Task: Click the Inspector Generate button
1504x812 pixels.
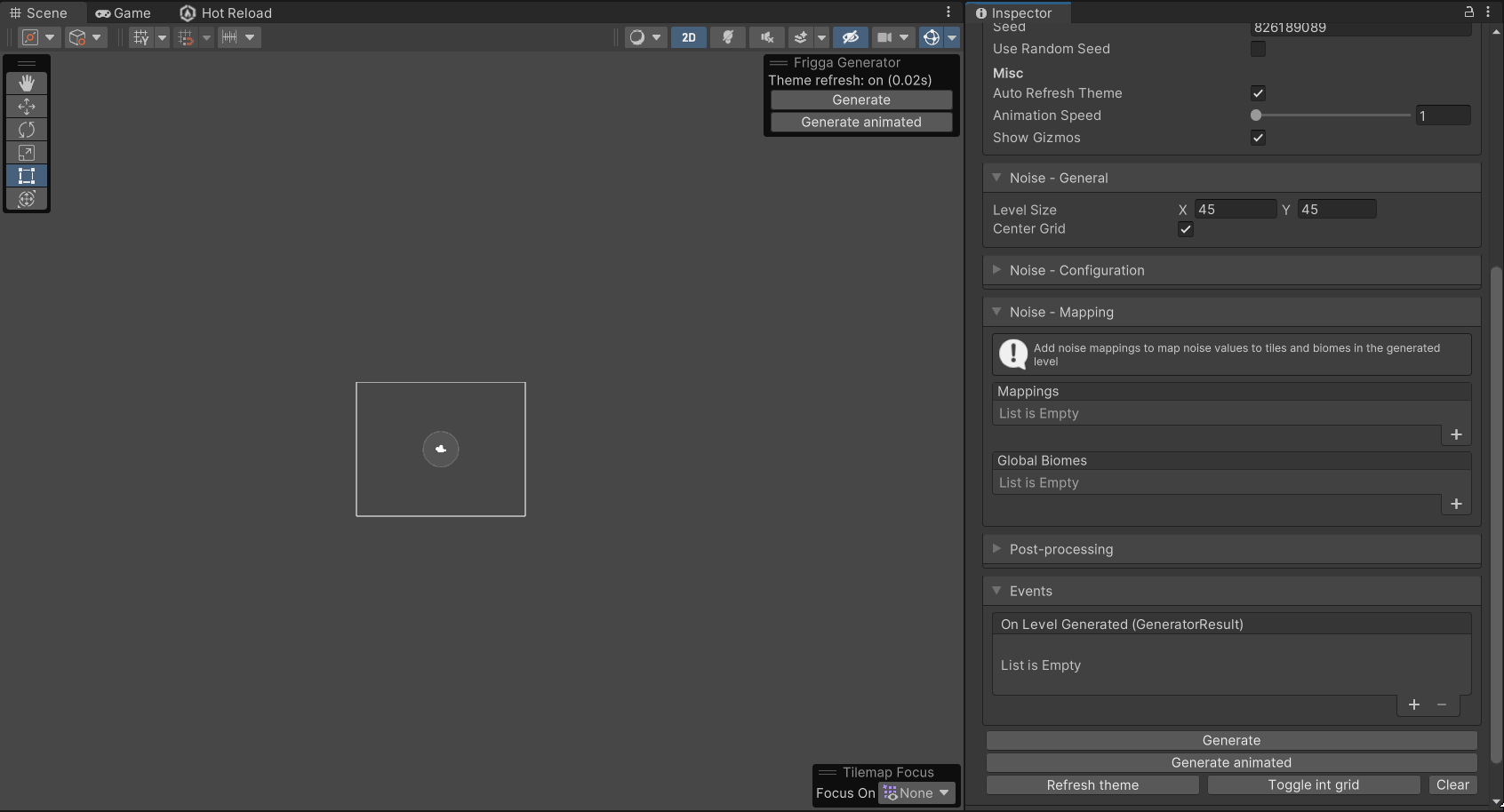Action: (x=1231, y=740)
